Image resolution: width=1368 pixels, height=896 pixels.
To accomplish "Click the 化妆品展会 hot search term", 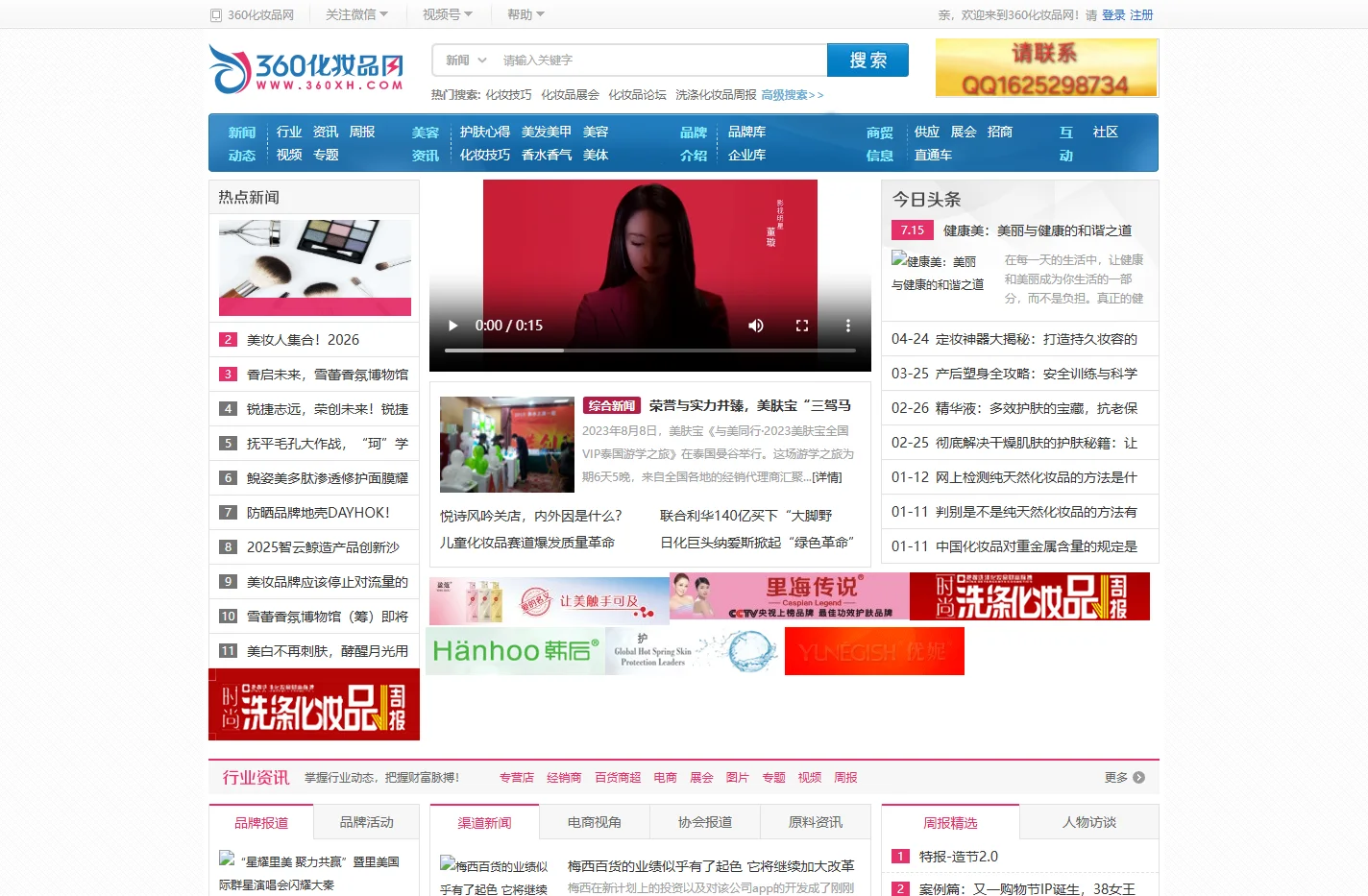I will tap(570, 95).
